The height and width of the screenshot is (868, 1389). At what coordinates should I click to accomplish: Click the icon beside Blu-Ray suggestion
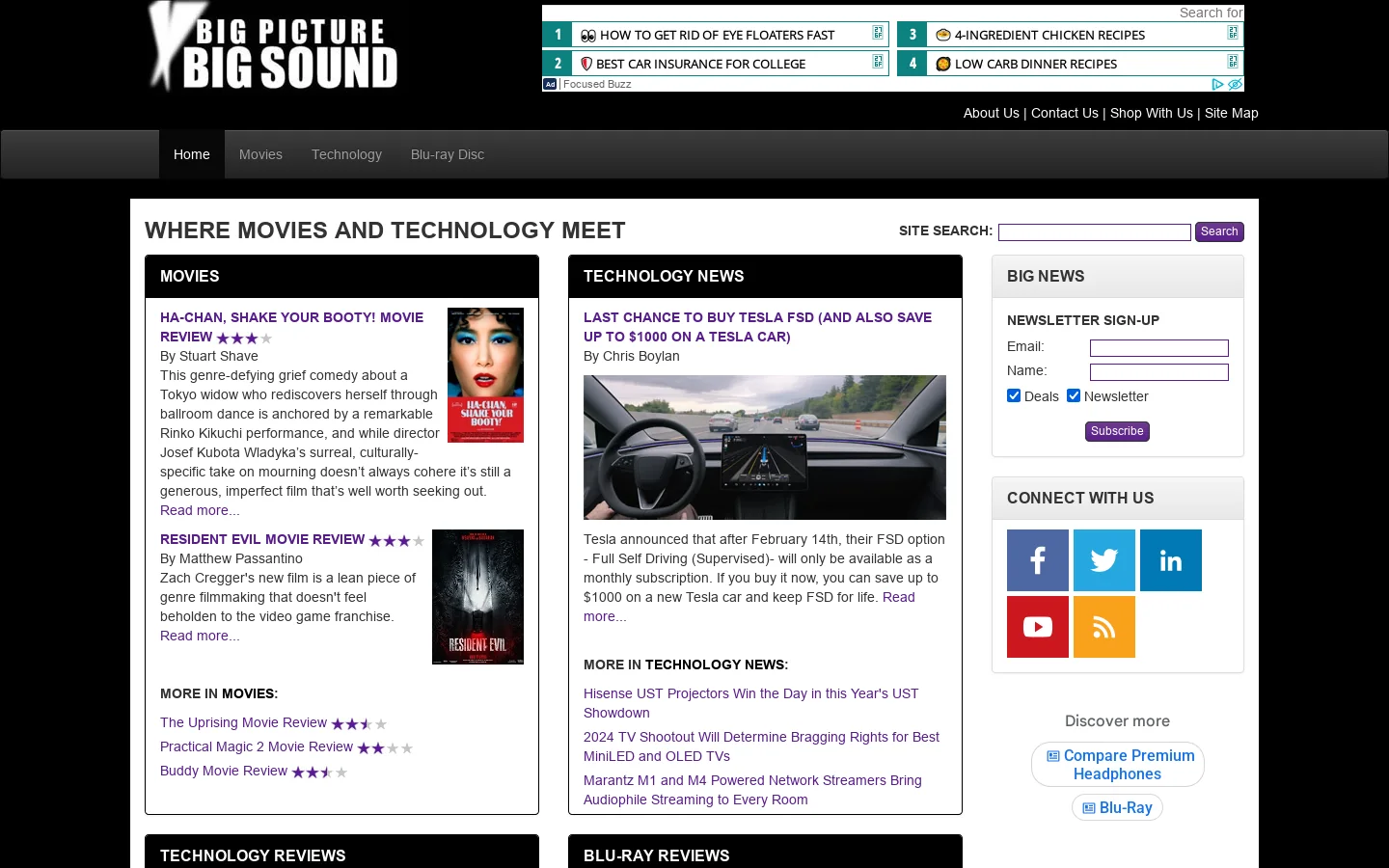tap(1089, 808)
